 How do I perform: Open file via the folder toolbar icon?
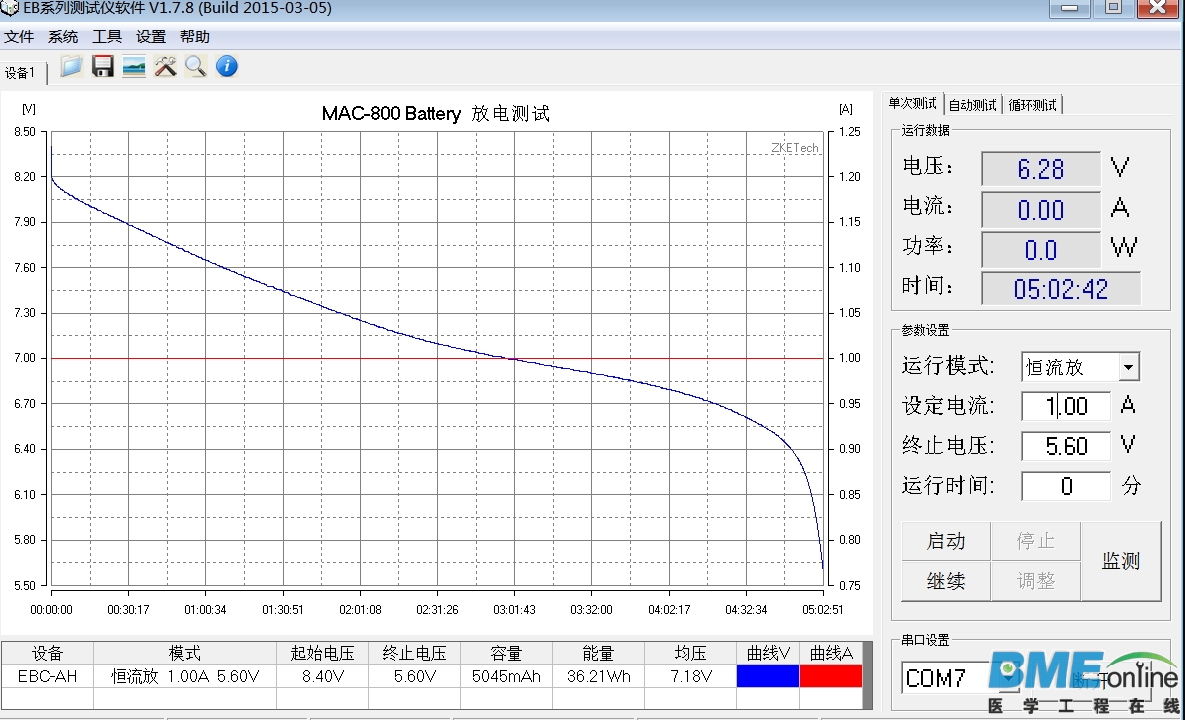click(71, 66)
